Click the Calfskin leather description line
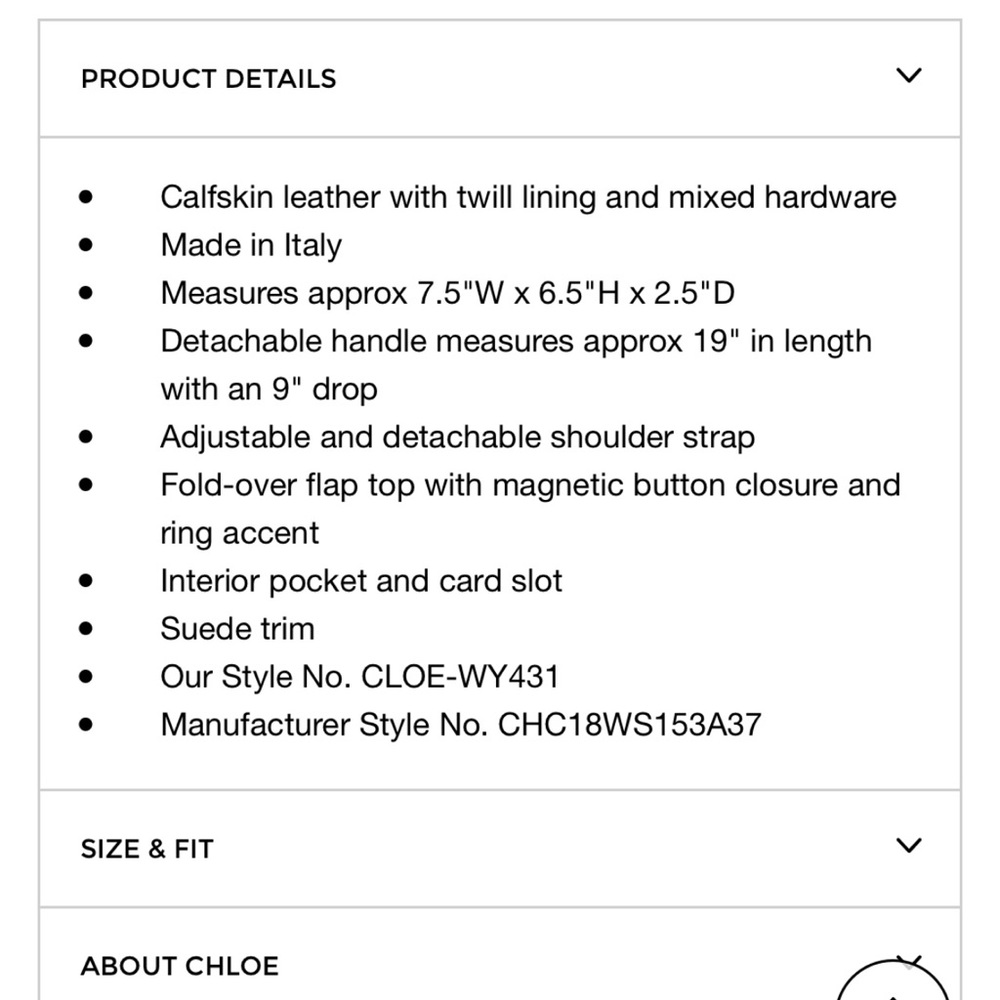The height and width of the screenshot is (1000, 1000). pyautogui.click(x=528, y=197)
